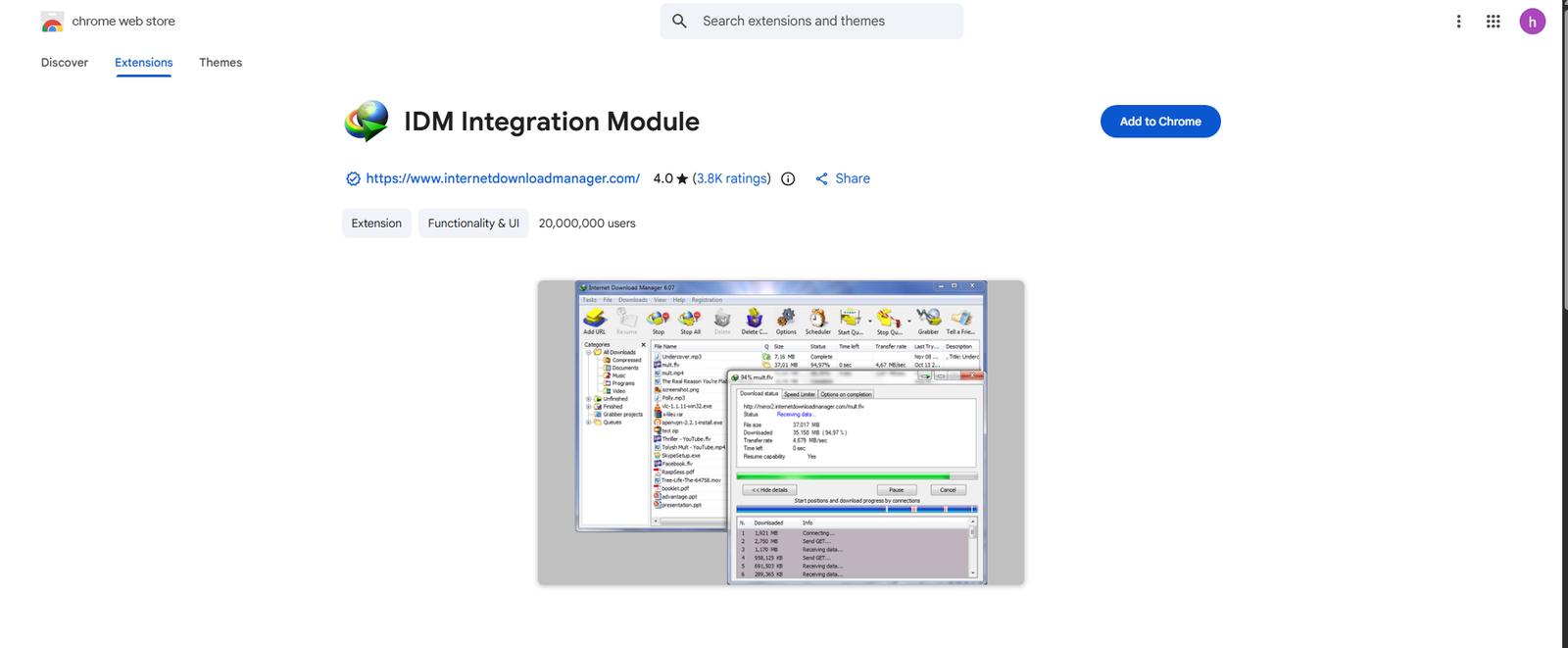This screenshot has height=648, width=1568.
Task: Click the IDM screenshot preview image
Action: coord(781,432)
